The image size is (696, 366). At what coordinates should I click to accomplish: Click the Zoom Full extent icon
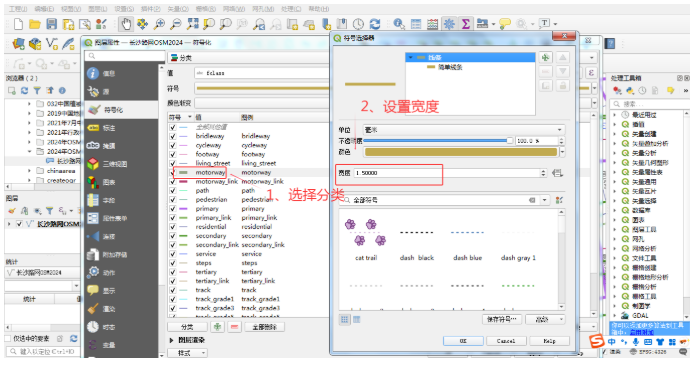[x=192, y=24]
